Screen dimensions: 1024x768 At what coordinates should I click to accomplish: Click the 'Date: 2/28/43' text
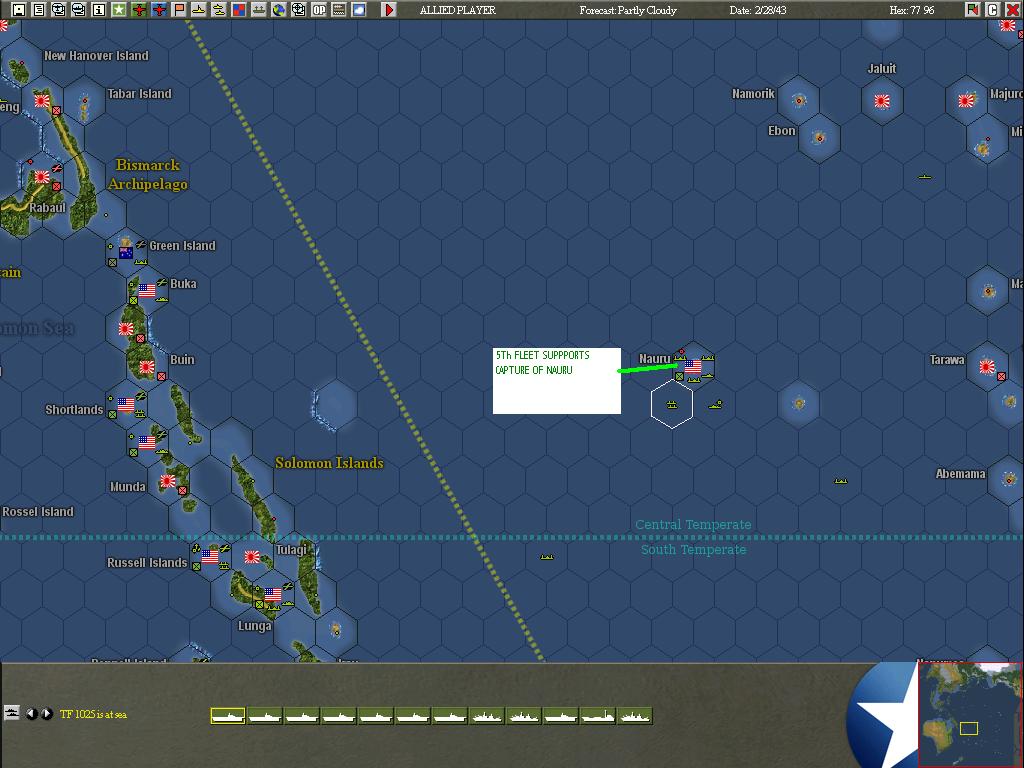coord(758,10)
